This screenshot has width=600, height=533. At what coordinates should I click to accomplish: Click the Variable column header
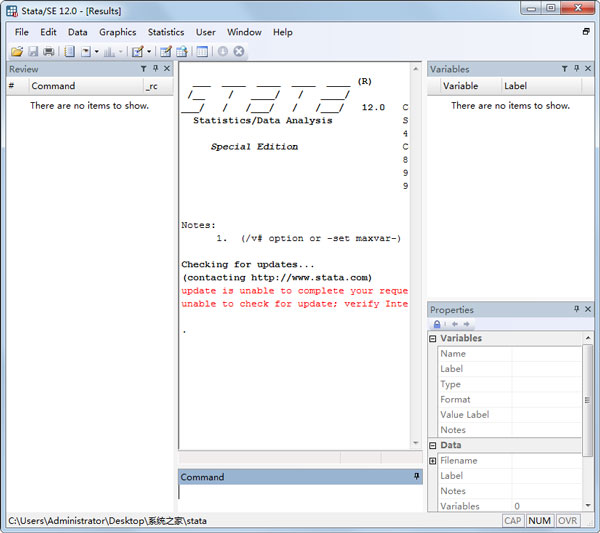point(470,86)
